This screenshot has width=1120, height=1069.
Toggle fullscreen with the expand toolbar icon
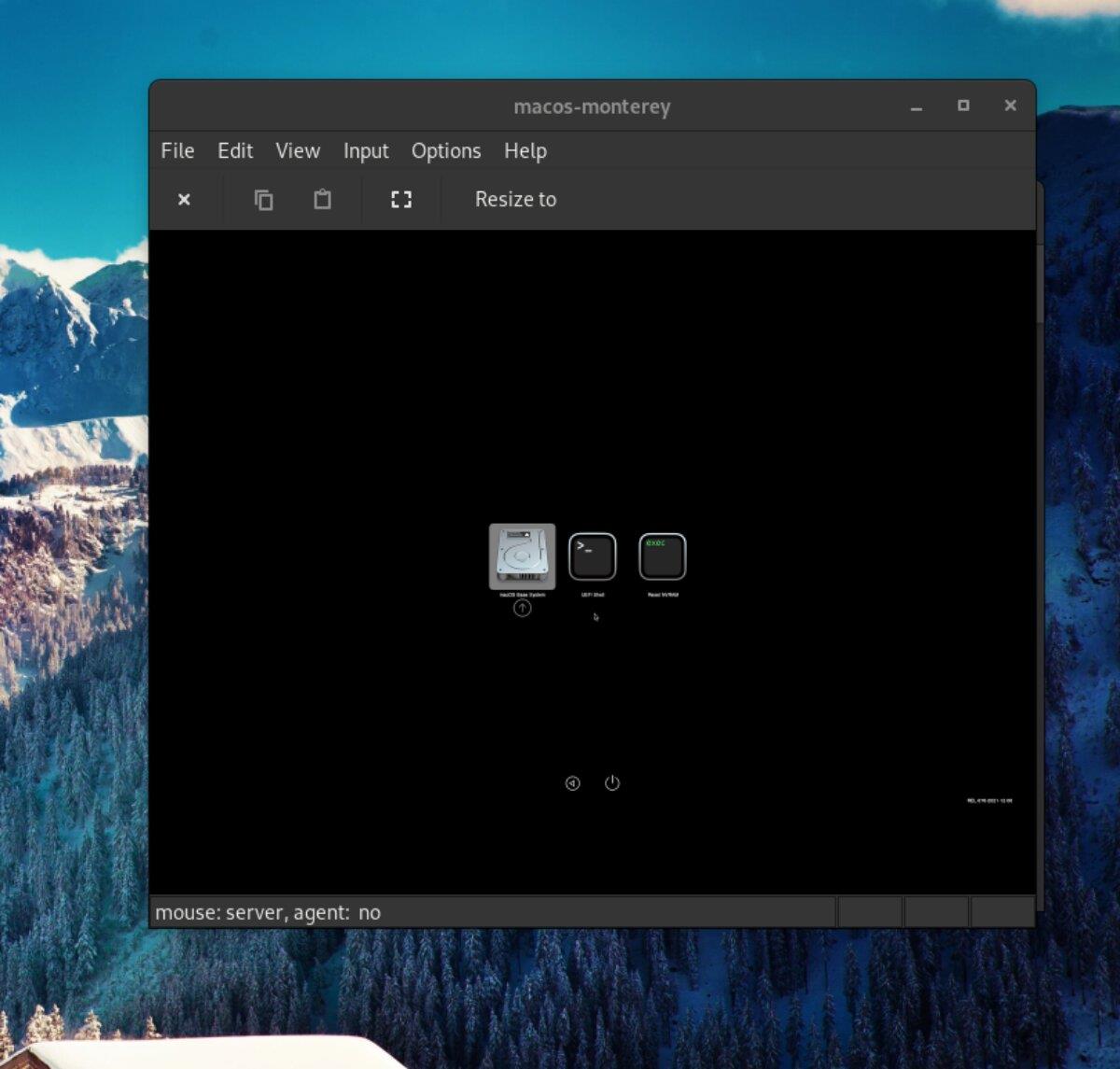[x=400, y=199]
